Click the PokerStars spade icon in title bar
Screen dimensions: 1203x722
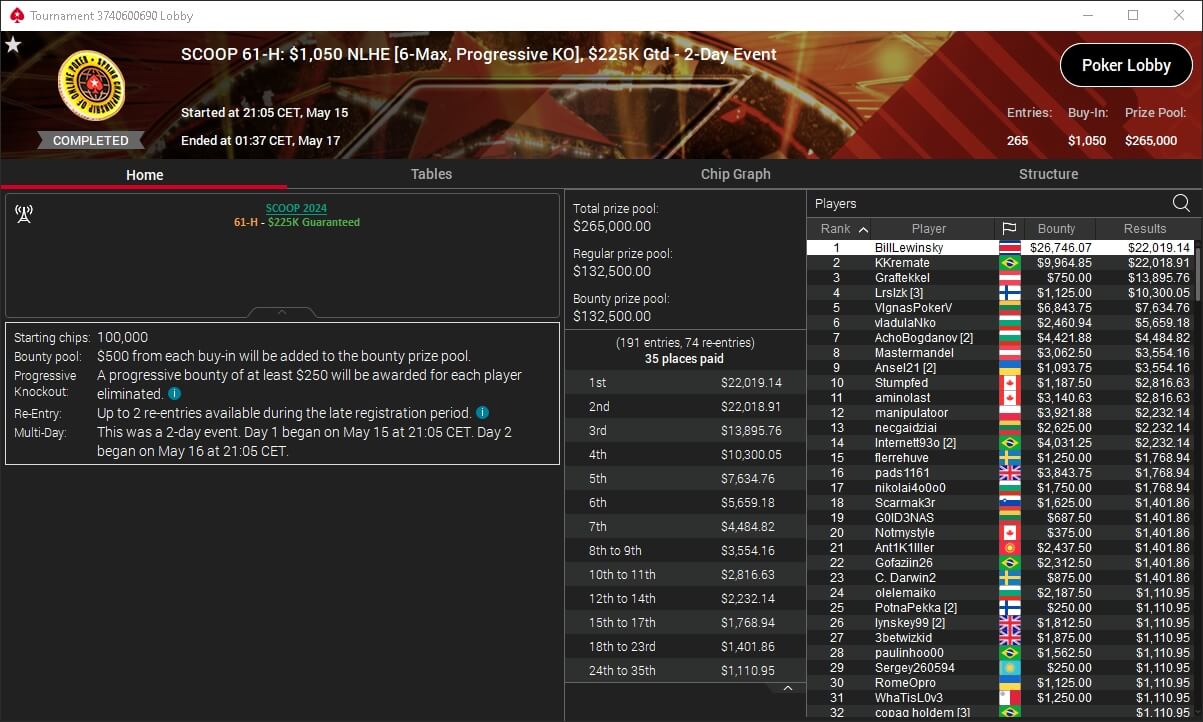tap(14, 15)
